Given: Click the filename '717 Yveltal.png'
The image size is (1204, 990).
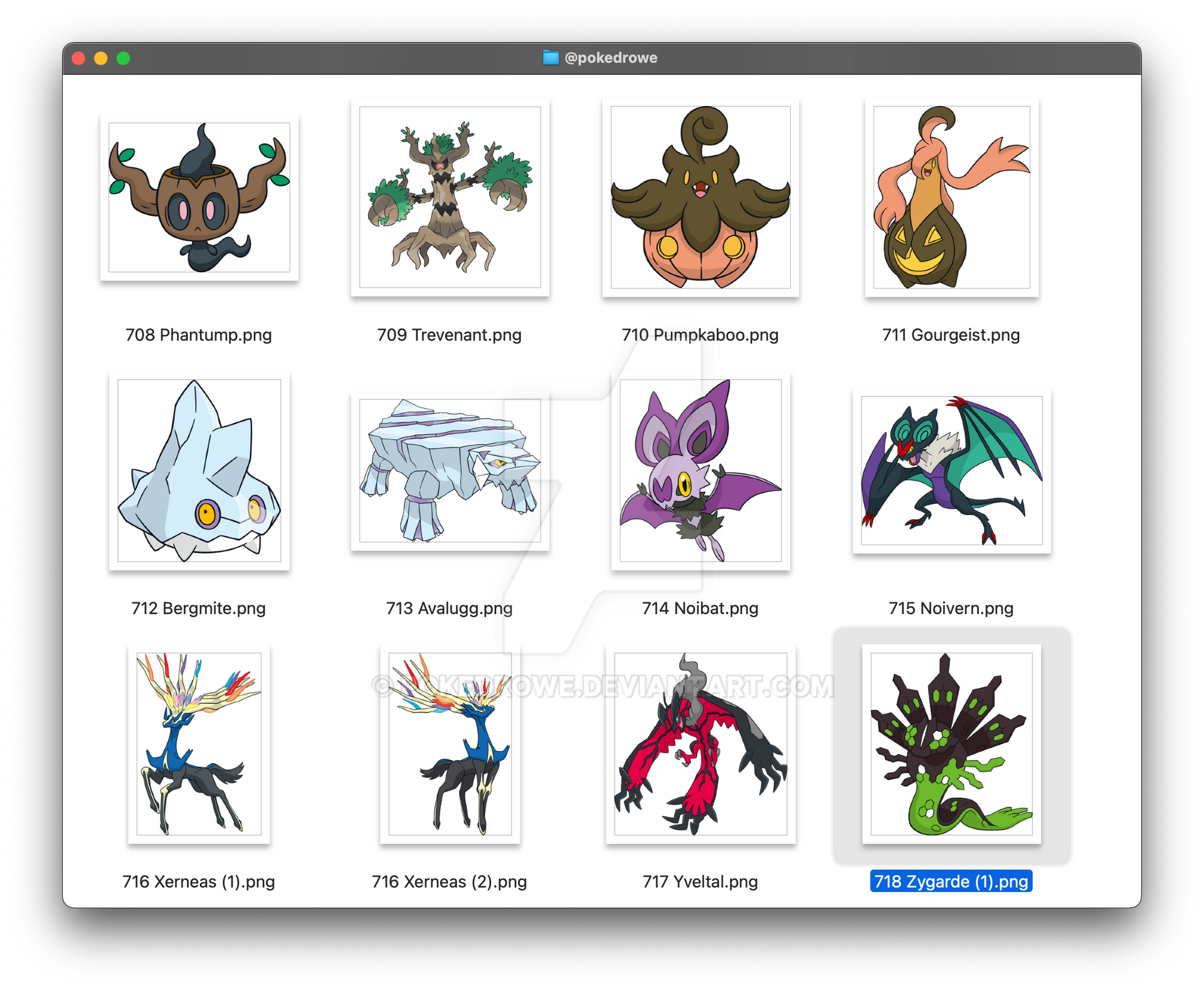Looking at the screenshot, I should (x=700, y=882).
